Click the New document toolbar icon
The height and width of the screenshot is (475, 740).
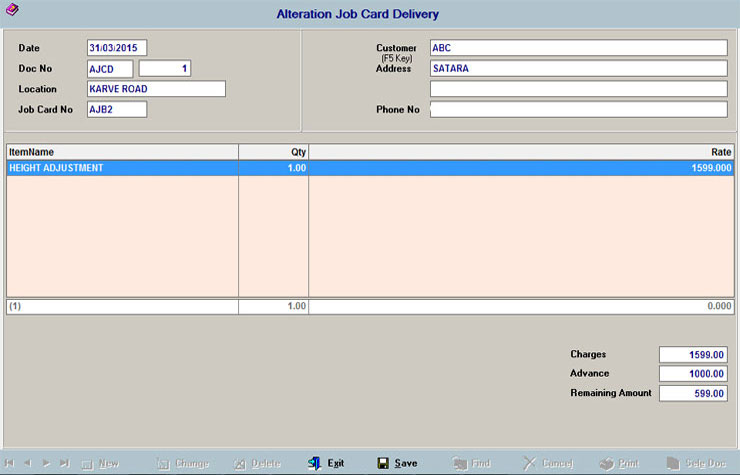point(87,463)
